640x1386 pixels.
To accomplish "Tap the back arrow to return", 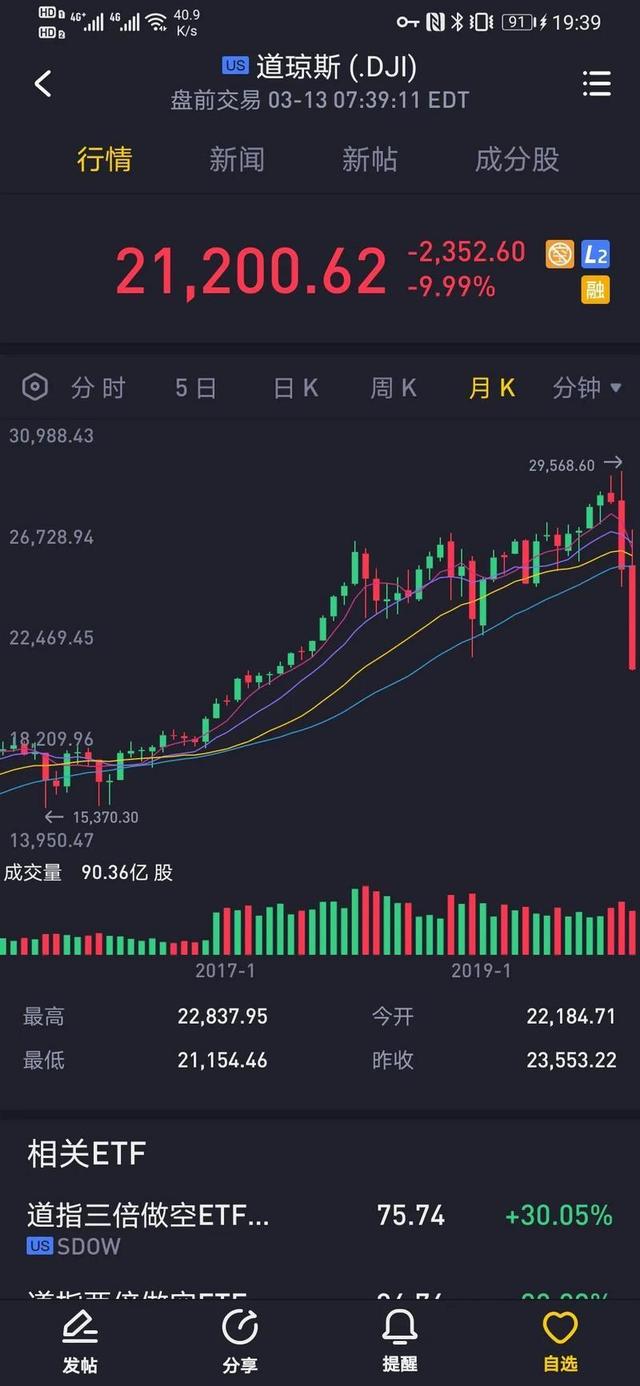I will [42, 84].
